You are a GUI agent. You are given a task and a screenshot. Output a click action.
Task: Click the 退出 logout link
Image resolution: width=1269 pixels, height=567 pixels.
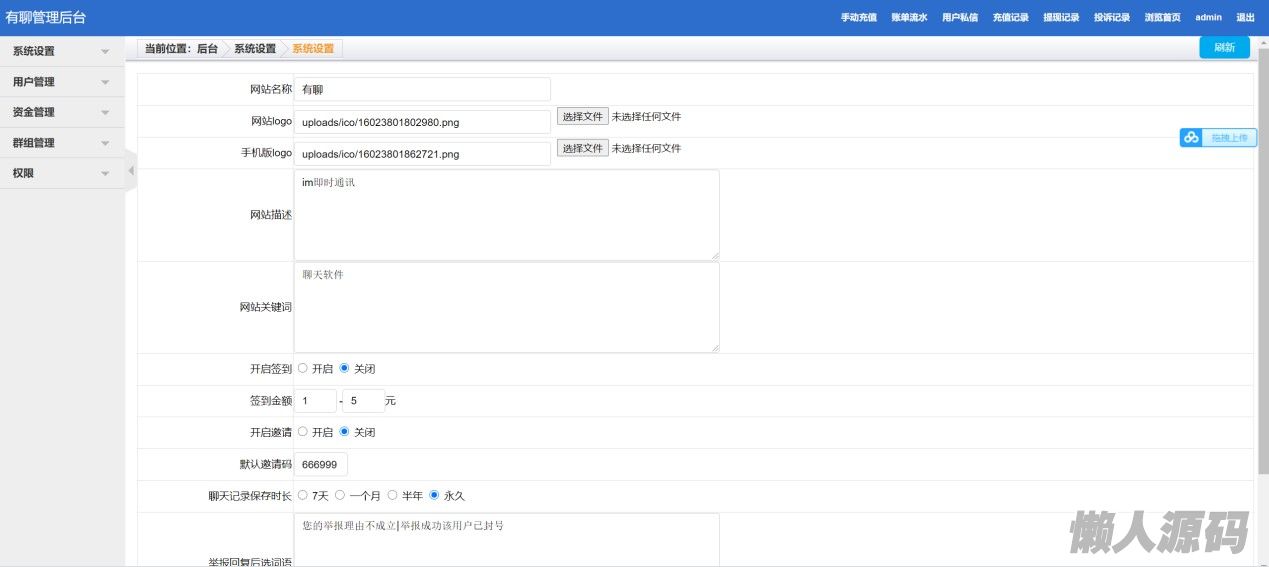1245,18
